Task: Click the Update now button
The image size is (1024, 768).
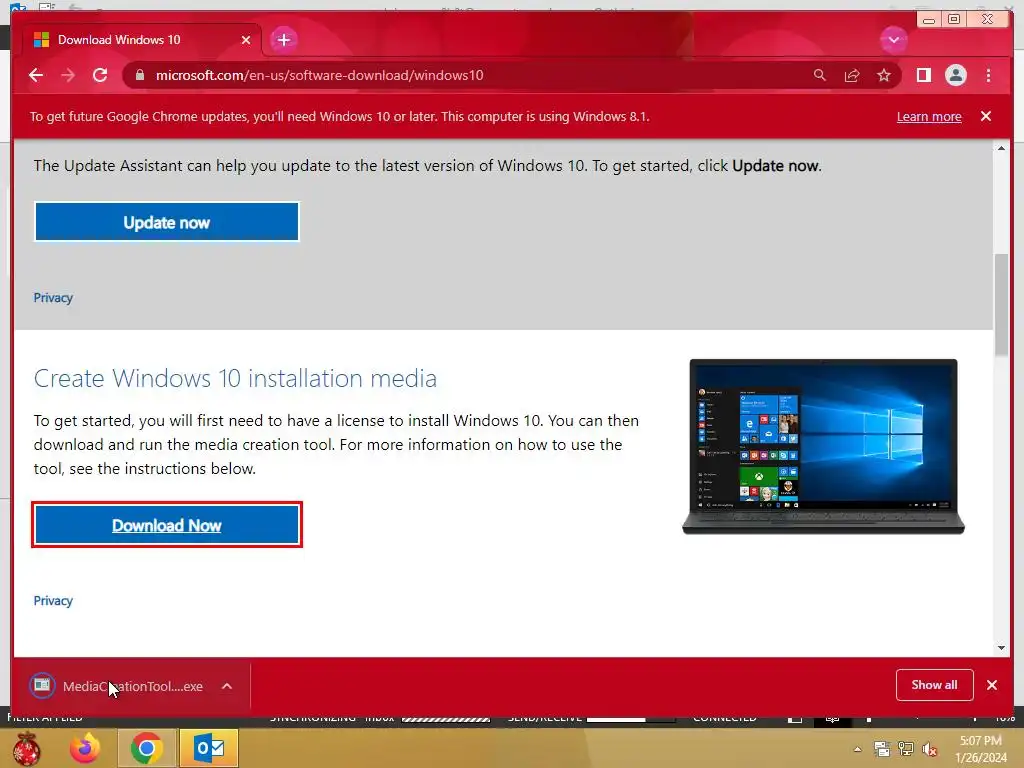Action: point(167,222)
